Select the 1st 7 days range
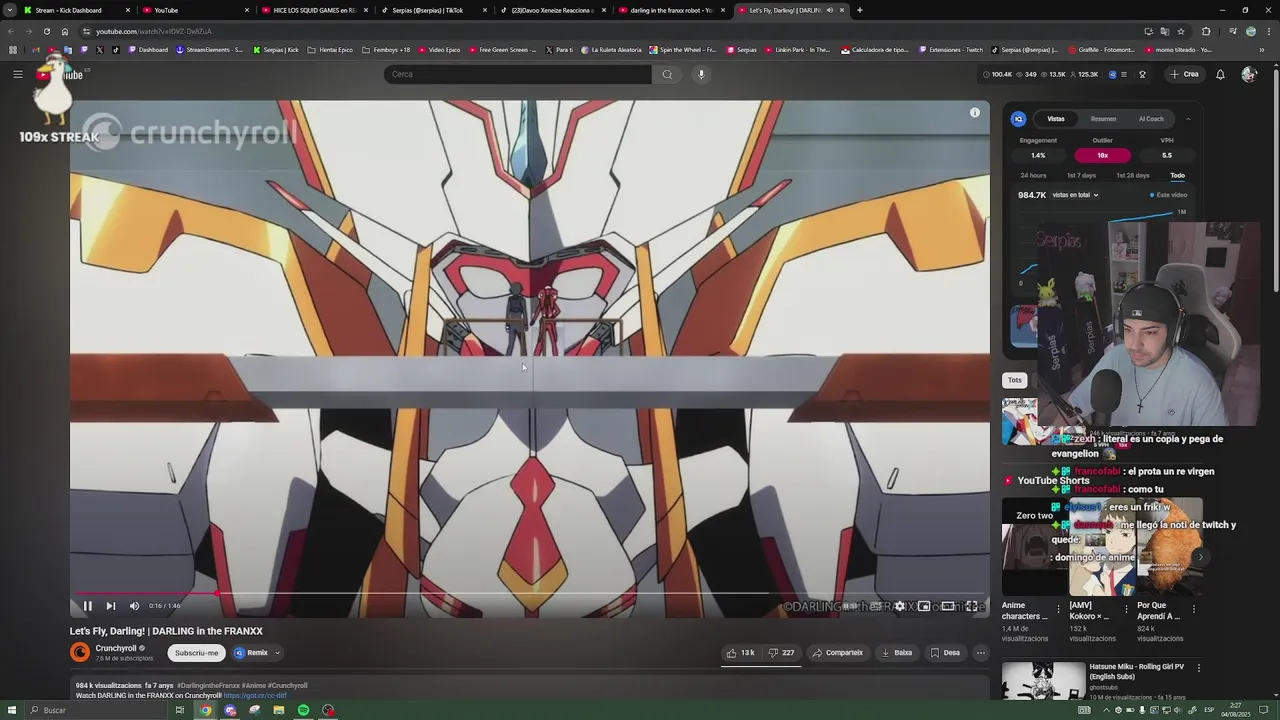This screenshot has height=720, width=1280. coord(1080,176)
